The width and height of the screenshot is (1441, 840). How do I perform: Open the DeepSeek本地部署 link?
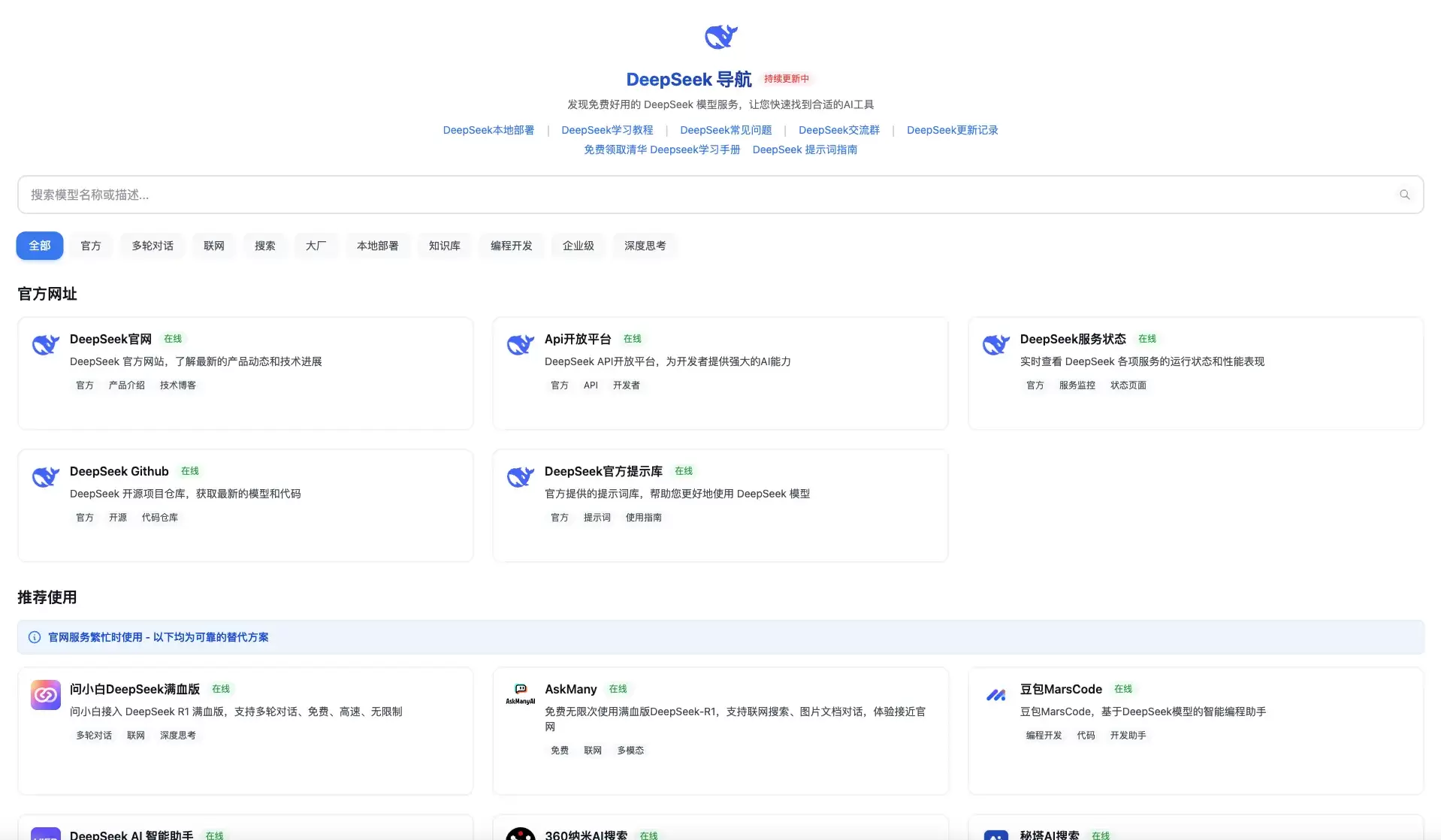(488, 130)
